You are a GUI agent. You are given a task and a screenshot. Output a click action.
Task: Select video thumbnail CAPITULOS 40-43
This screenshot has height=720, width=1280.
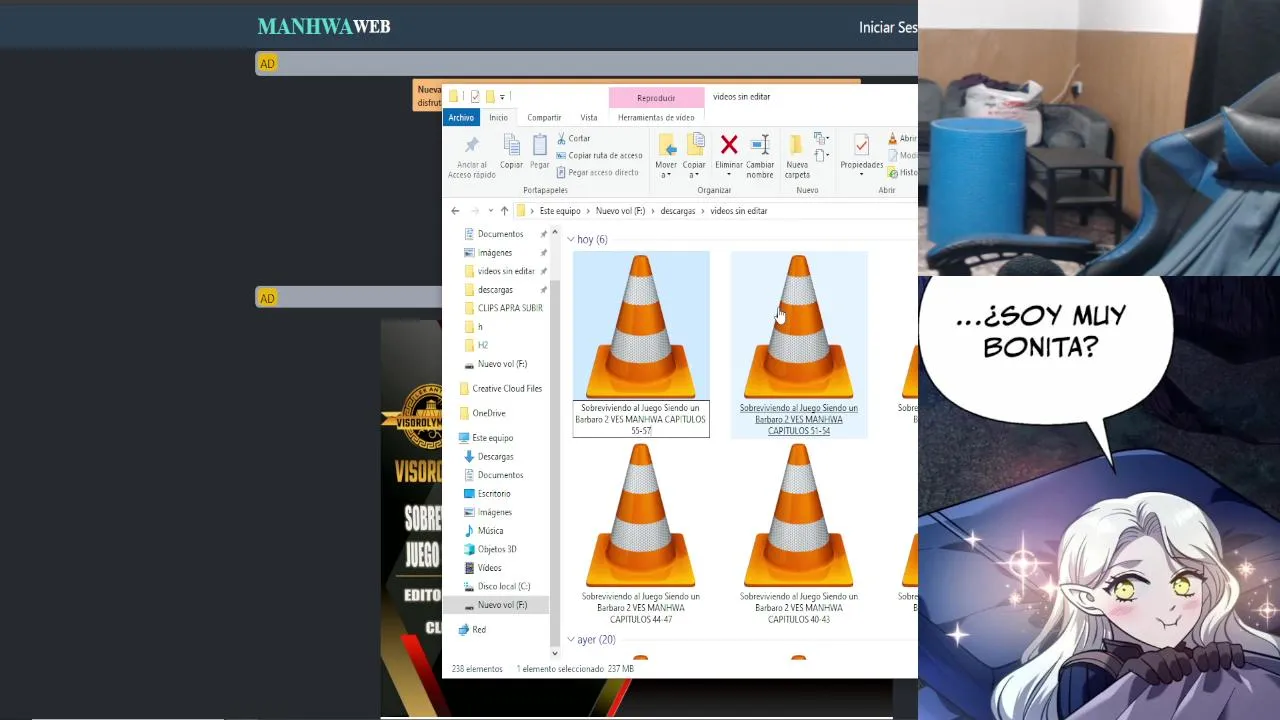tap(799, 534)
